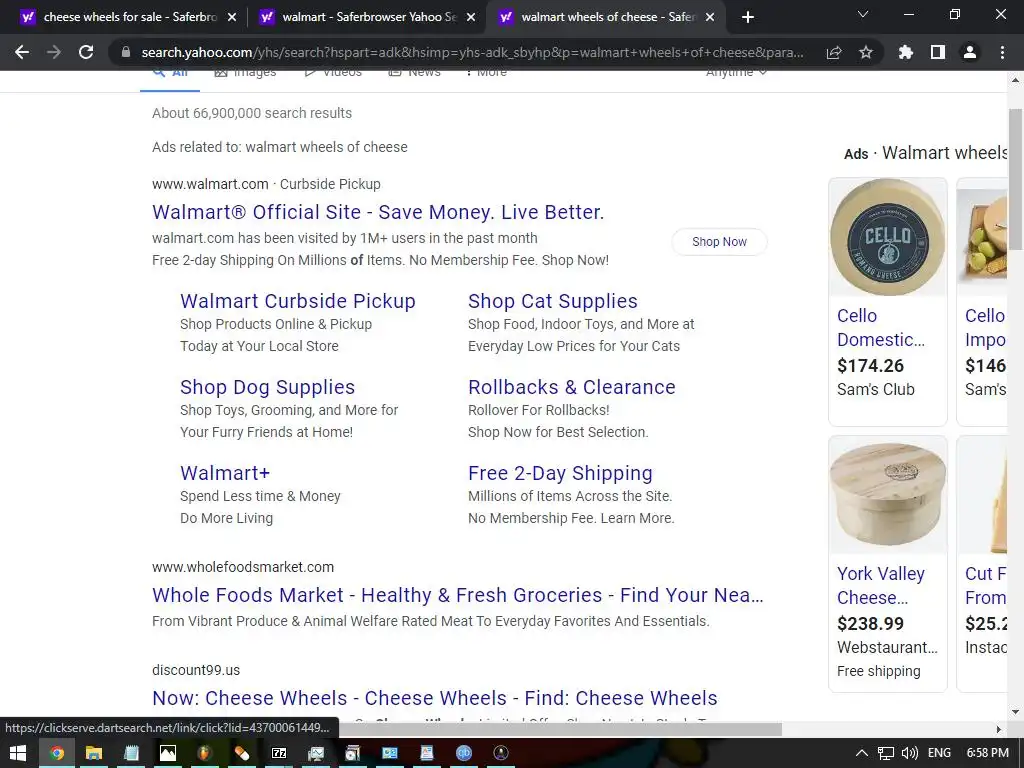Open a new browser tab
1024x768 pixels.
(x=748, y=17)
